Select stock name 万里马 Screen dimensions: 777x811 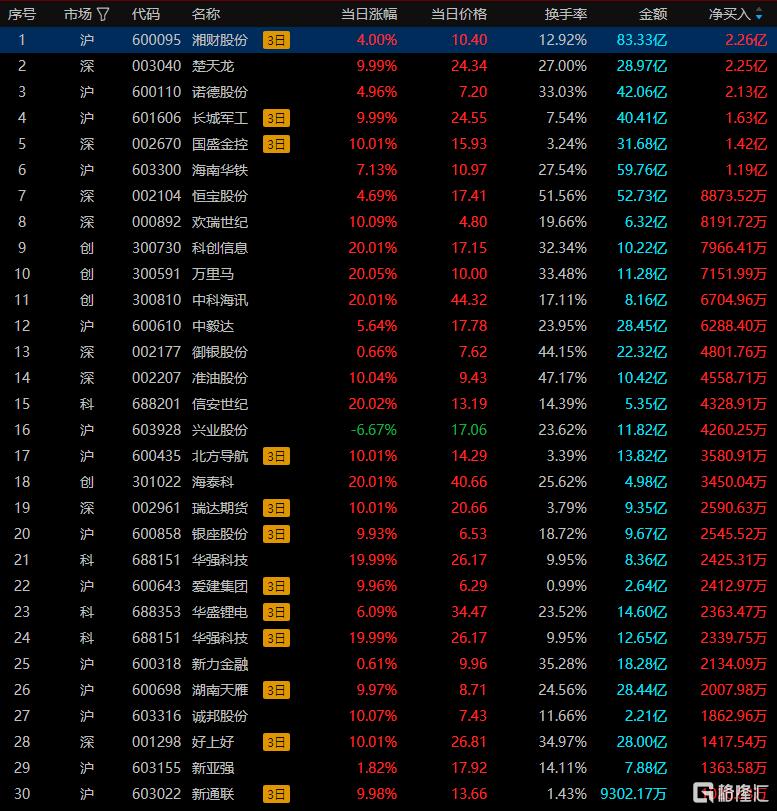(x=213, y=274)
